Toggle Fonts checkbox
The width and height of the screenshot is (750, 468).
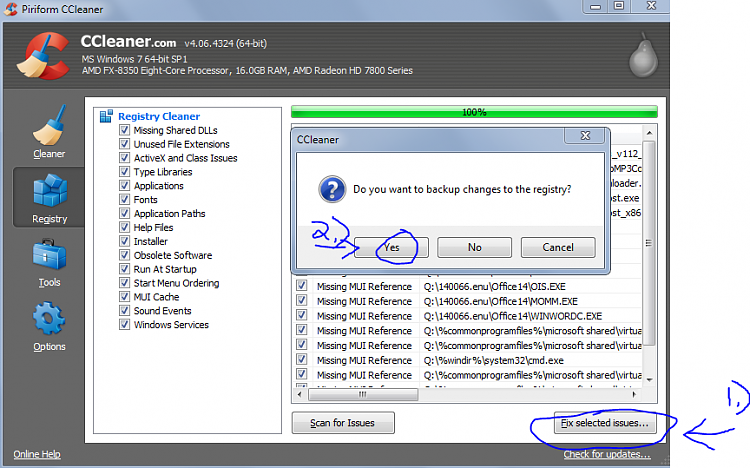(x=124, y=200)
